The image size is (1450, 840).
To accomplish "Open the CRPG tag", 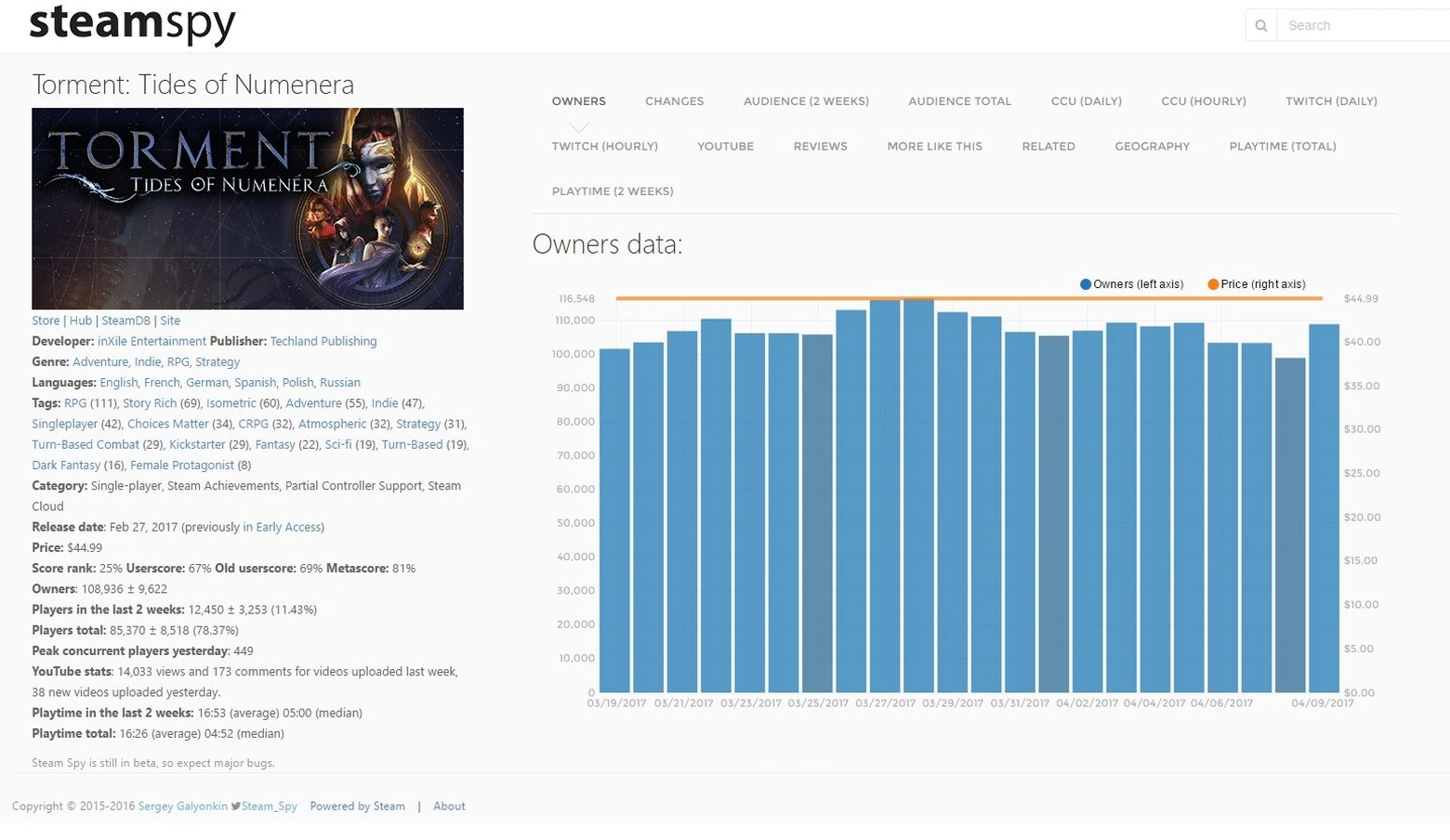I will click(253, 424).
